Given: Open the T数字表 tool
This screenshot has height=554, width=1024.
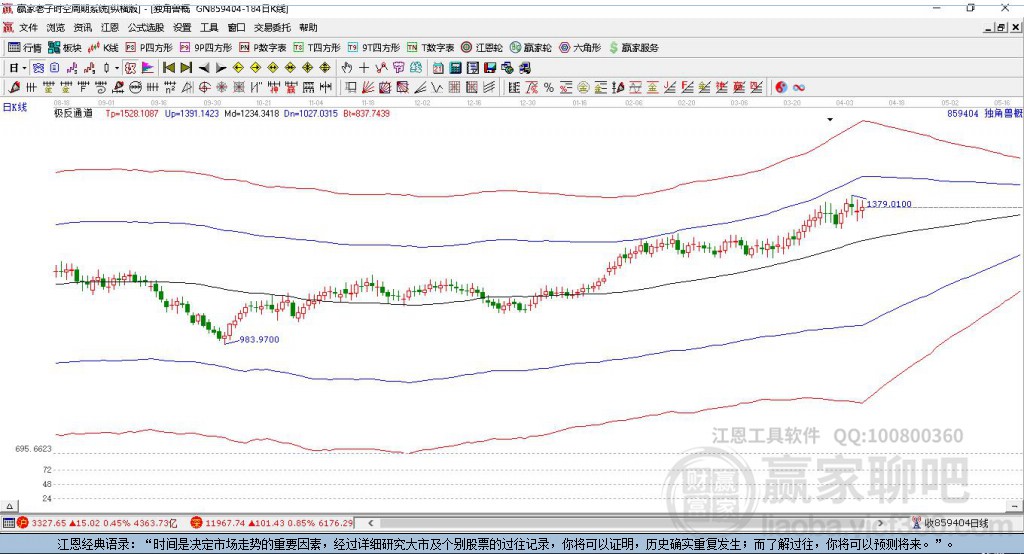Looking at the screenshot, I should coord(430,48).
